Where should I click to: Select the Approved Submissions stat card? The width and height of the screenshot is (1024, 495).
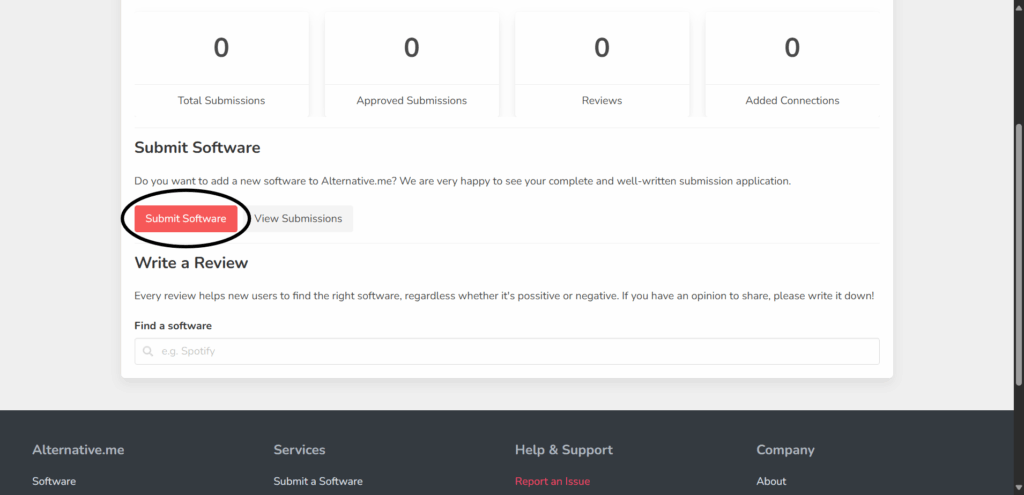click(411, 64)
